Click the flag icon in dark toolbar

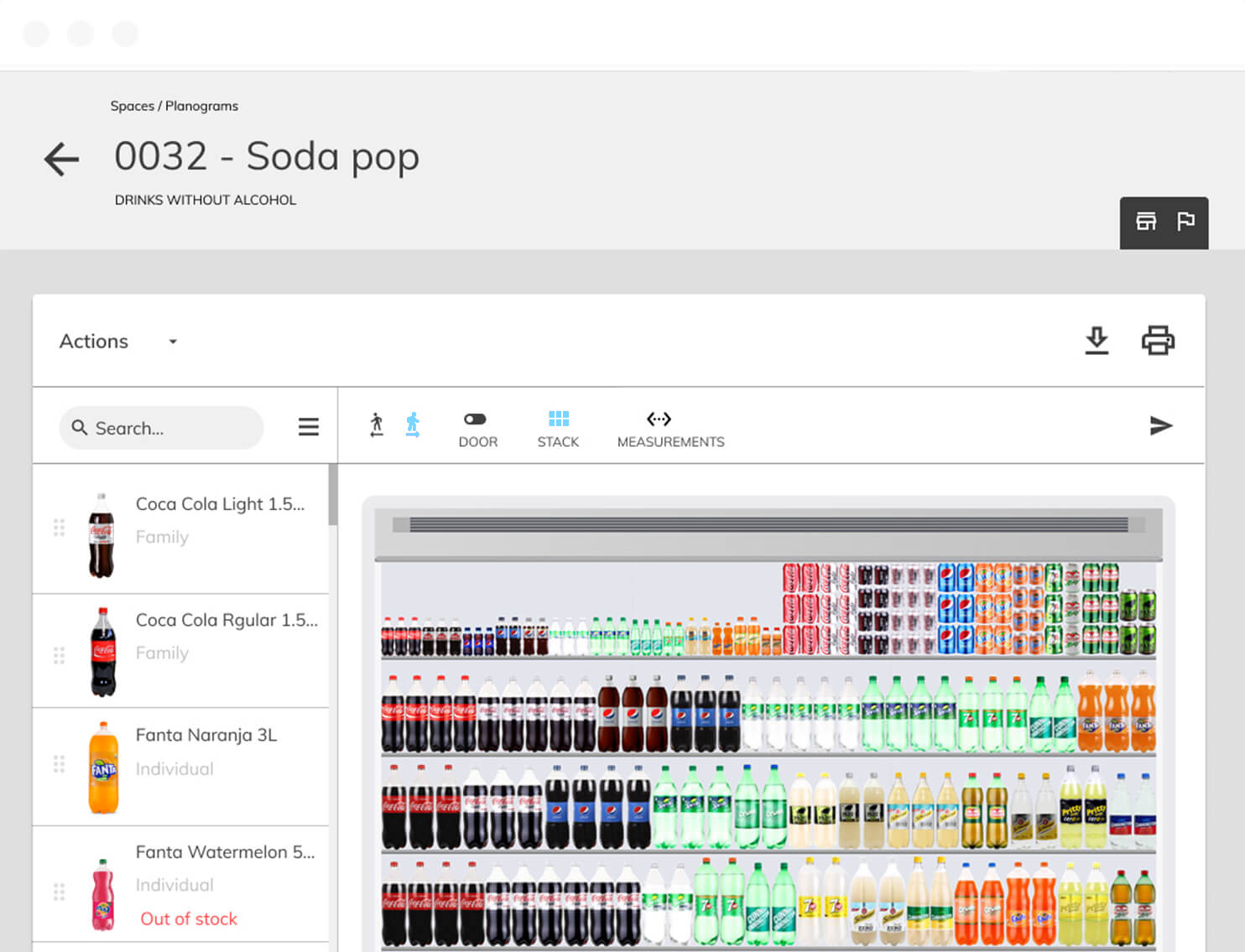(x=1185, y=221)
